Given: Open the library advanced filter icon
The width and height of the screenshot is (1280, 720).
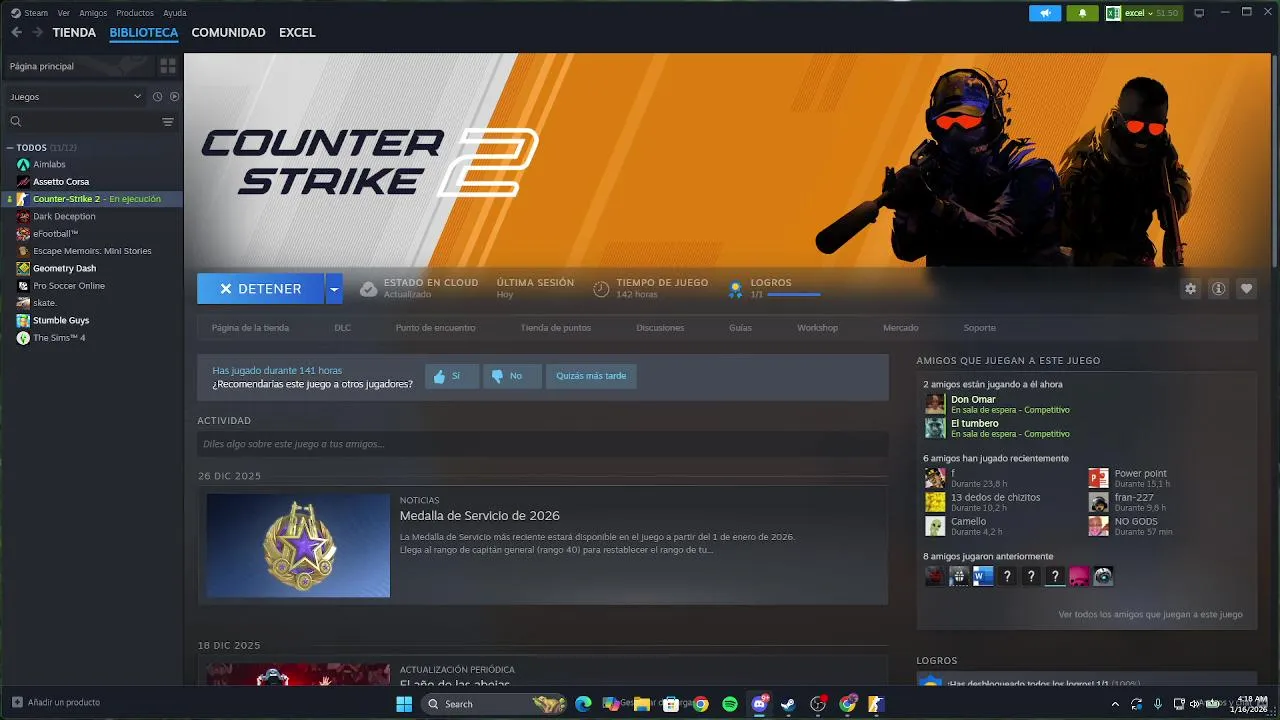Looking at the screenshot, I should click(x=168, y=122).
